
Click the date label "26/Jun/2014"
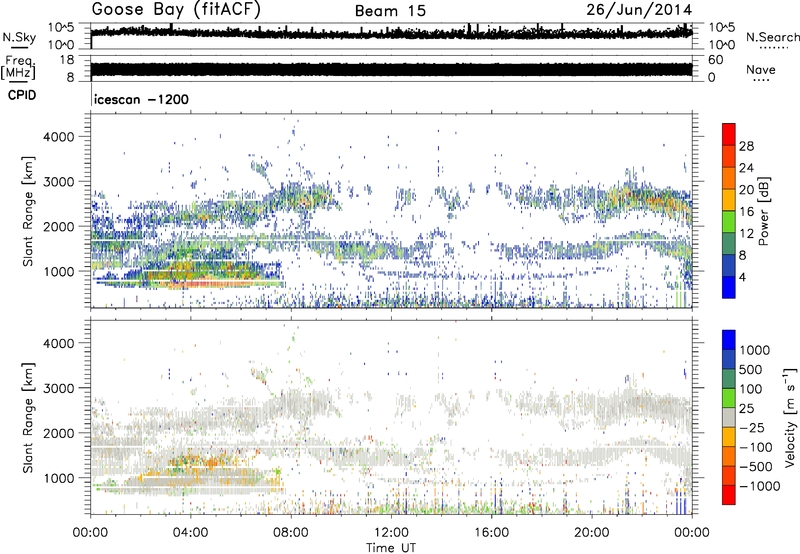pyautogui.click(x=639, y=10)
